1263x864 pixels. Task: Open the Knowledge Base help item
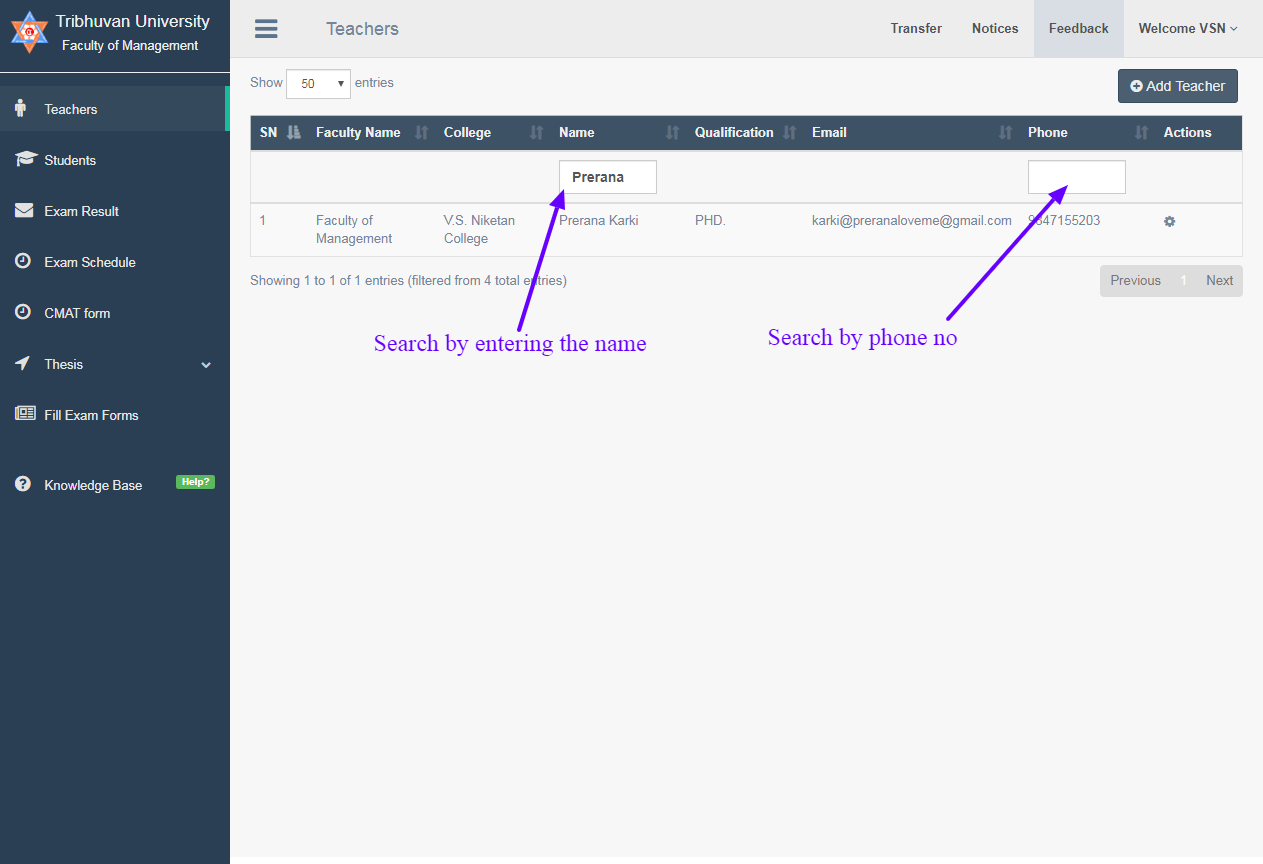(x=93, y=485)
